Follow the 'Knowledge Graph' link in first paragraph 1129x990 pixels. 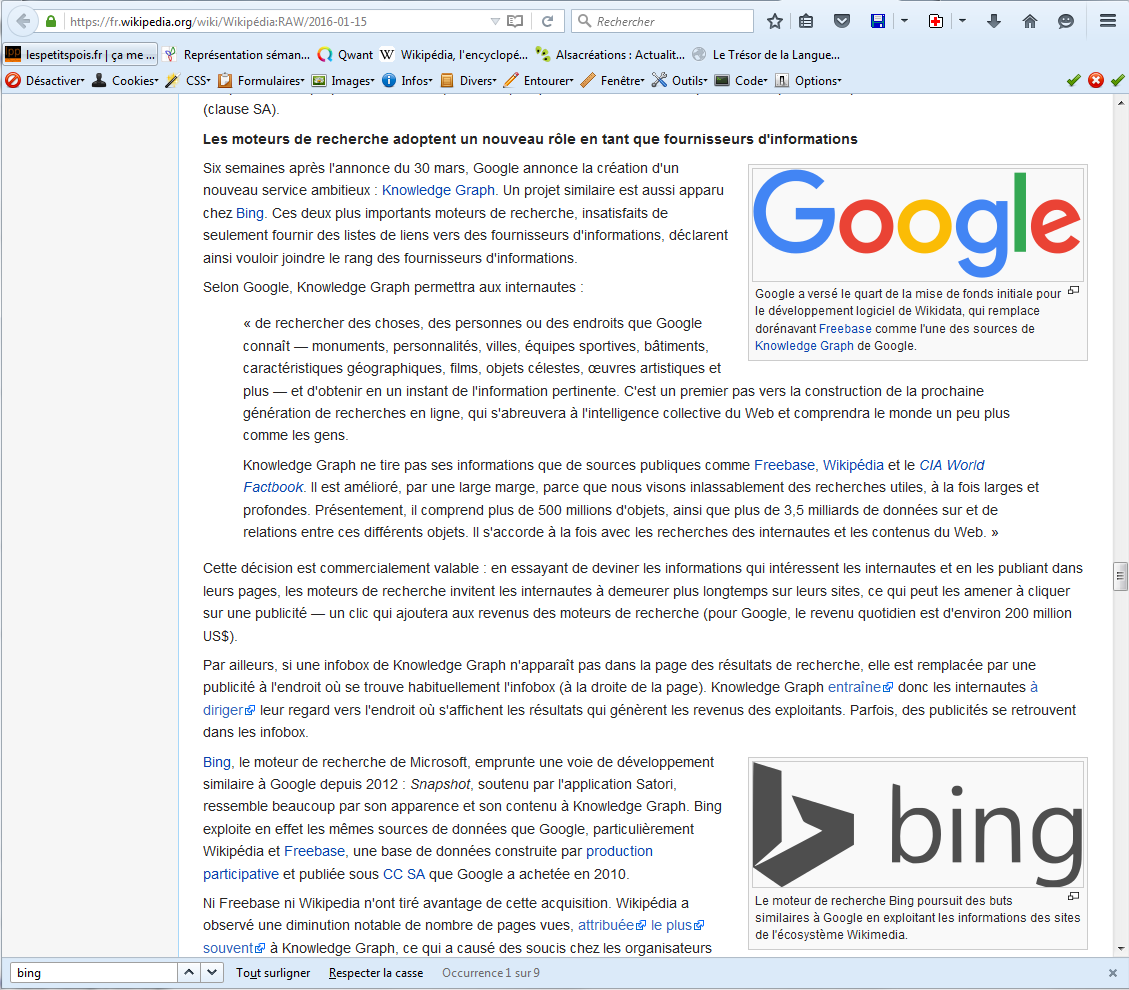click(438, 190)
